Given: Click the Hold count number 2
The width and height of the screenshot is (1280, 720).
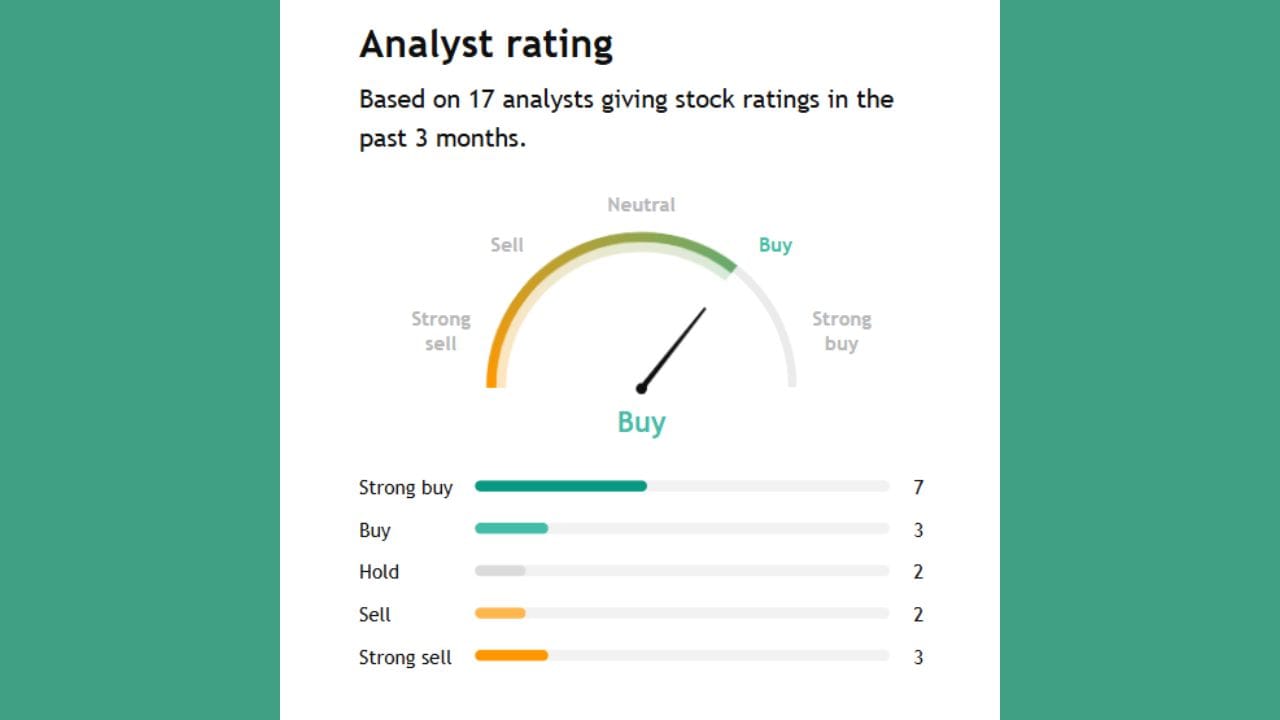Looking at the screenshot, I should point(918,572).
